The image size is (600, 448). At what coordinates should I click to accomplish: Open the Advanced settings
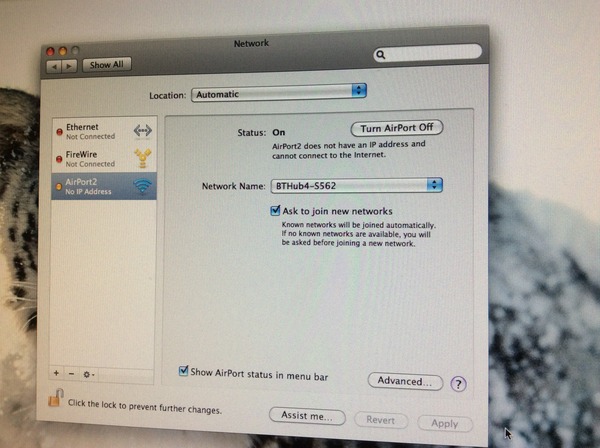(x=405, y=381)
